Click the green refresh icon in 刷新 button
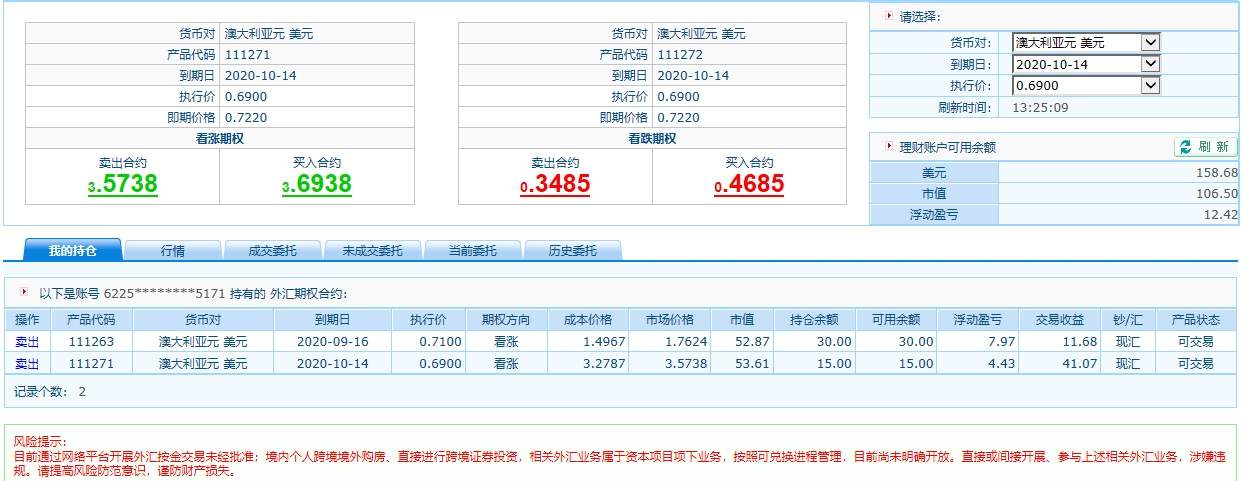Viewport: 1248px width, 481px height. click(1186, 147)
